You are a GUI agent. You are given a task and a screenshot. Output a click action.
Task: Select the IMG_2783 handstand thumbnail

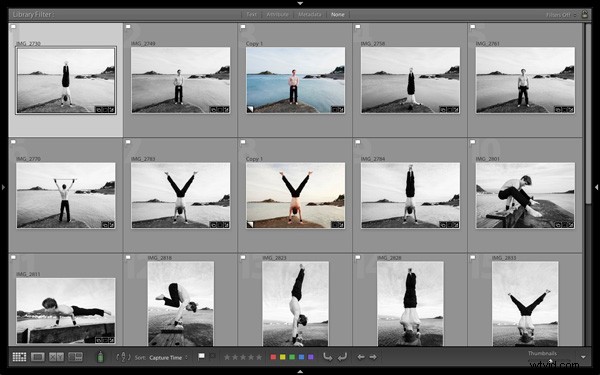181,196
